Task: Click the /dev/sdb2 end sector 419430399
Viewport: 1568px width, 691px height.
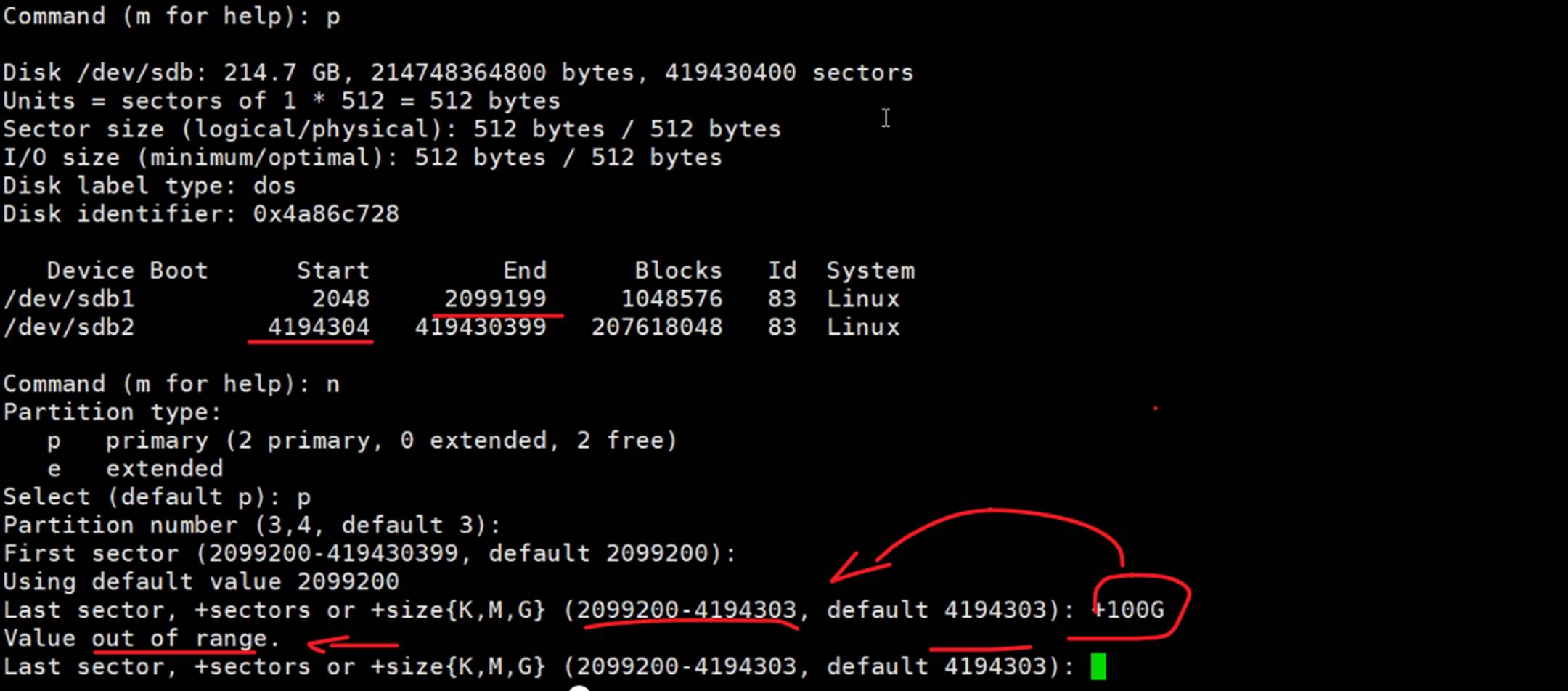Action: tap(481, 327)
